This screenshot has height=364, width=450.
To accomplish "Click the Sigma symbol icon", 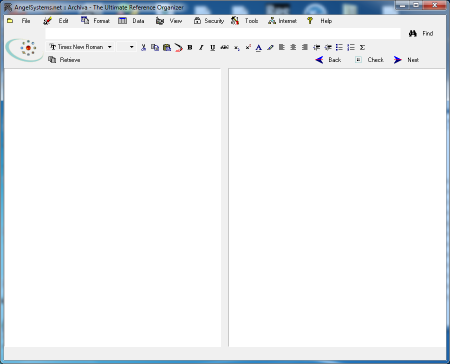I will tap(362, 47).
